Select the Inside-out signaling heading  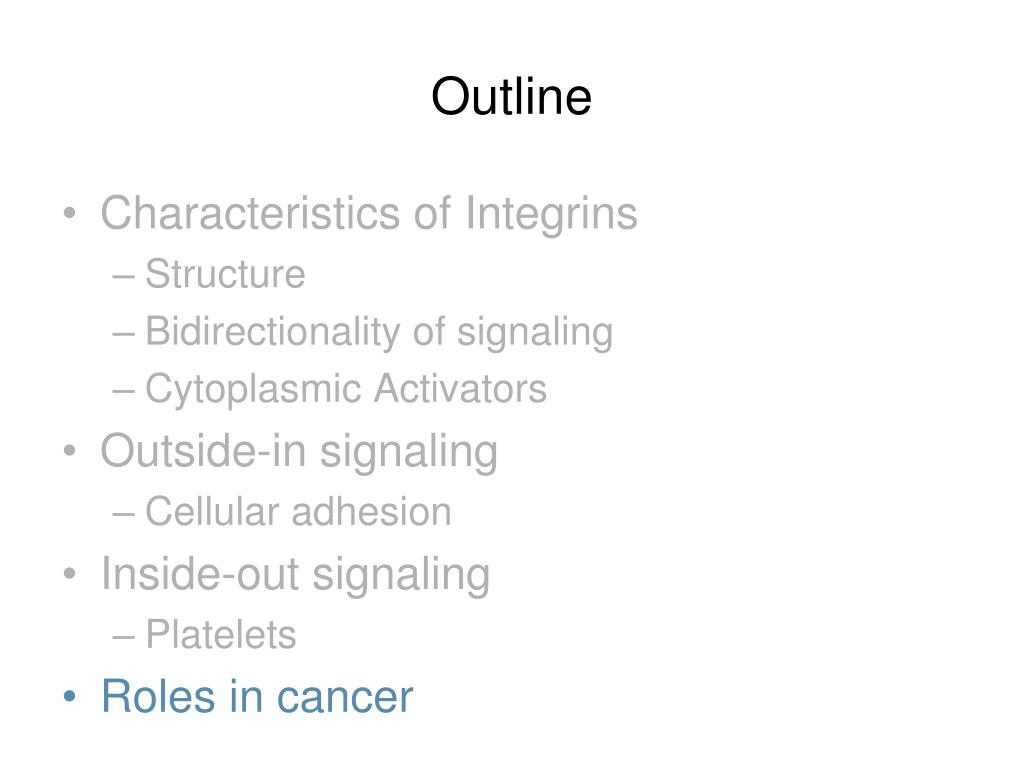click(295, 575)
